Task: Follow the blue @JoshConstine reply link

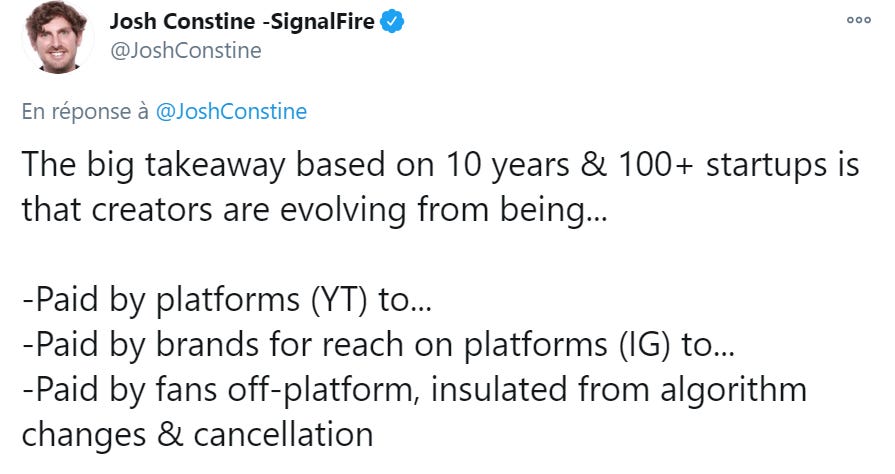Action: 231,111
